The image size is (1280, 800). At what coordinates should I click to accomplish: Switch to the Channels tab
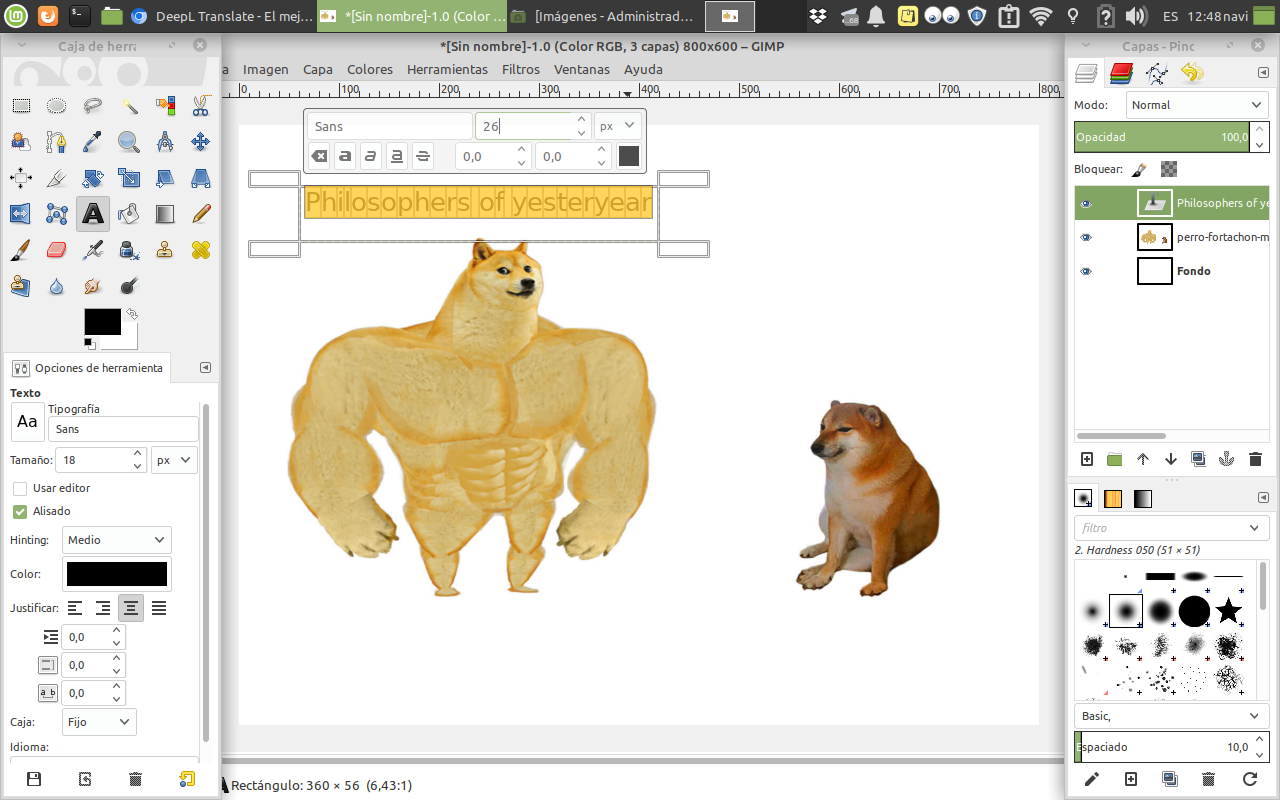click(x=1122, y=73)
